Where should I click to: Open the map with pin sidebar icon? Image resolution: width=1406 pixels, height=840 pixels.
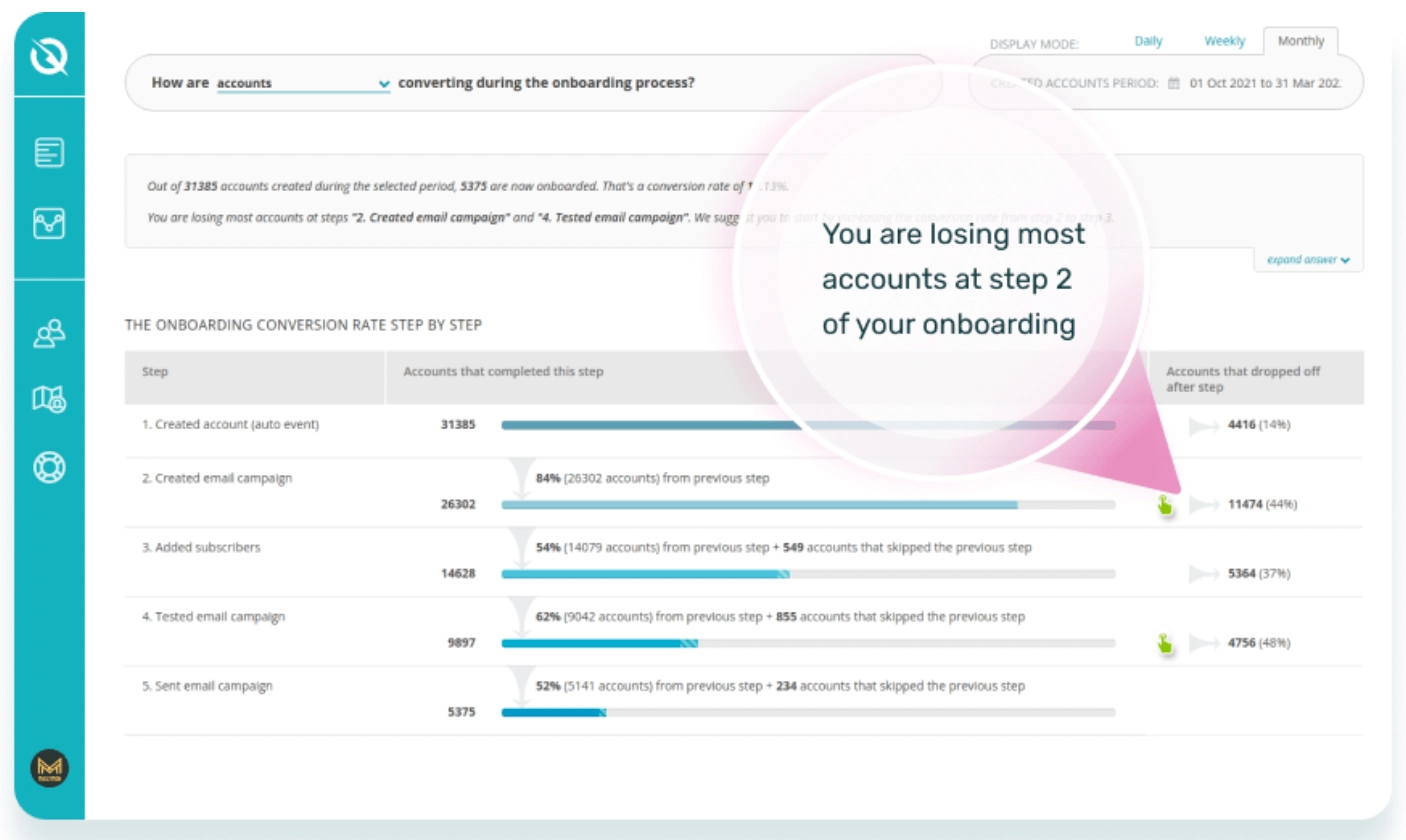(49, 400)
